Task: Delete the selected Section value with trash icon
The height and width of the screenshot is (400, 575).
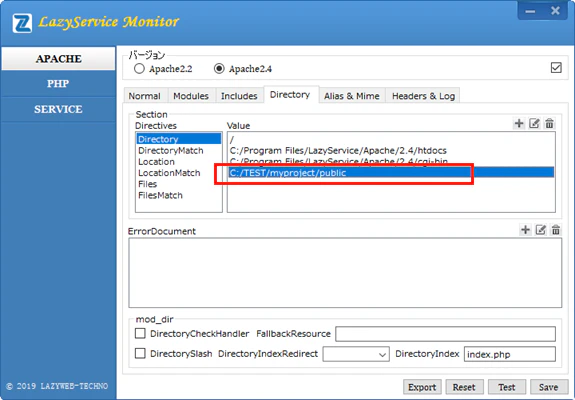Action: (x=549, y=123)
